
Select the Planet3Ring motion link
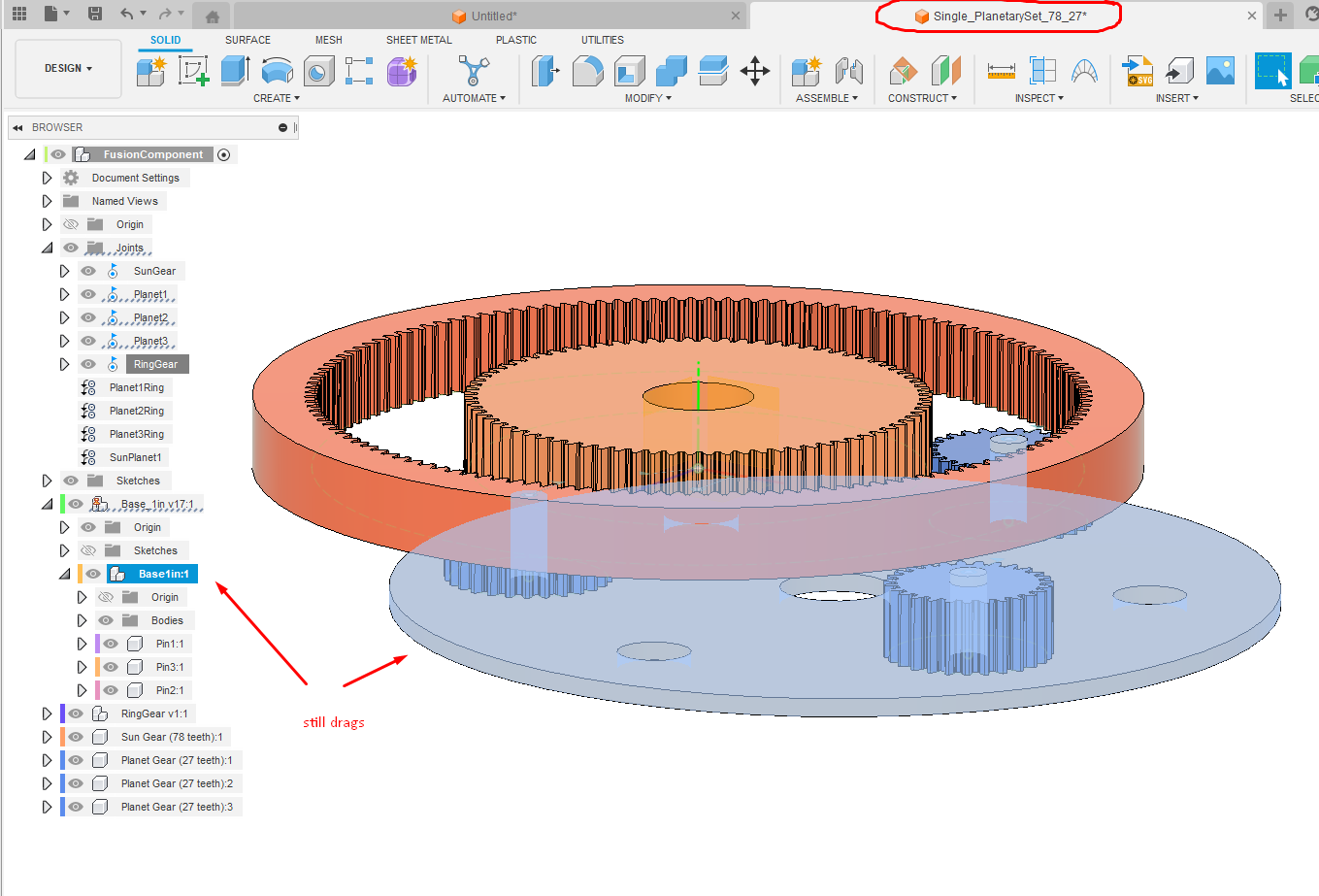tap(136, 434)
